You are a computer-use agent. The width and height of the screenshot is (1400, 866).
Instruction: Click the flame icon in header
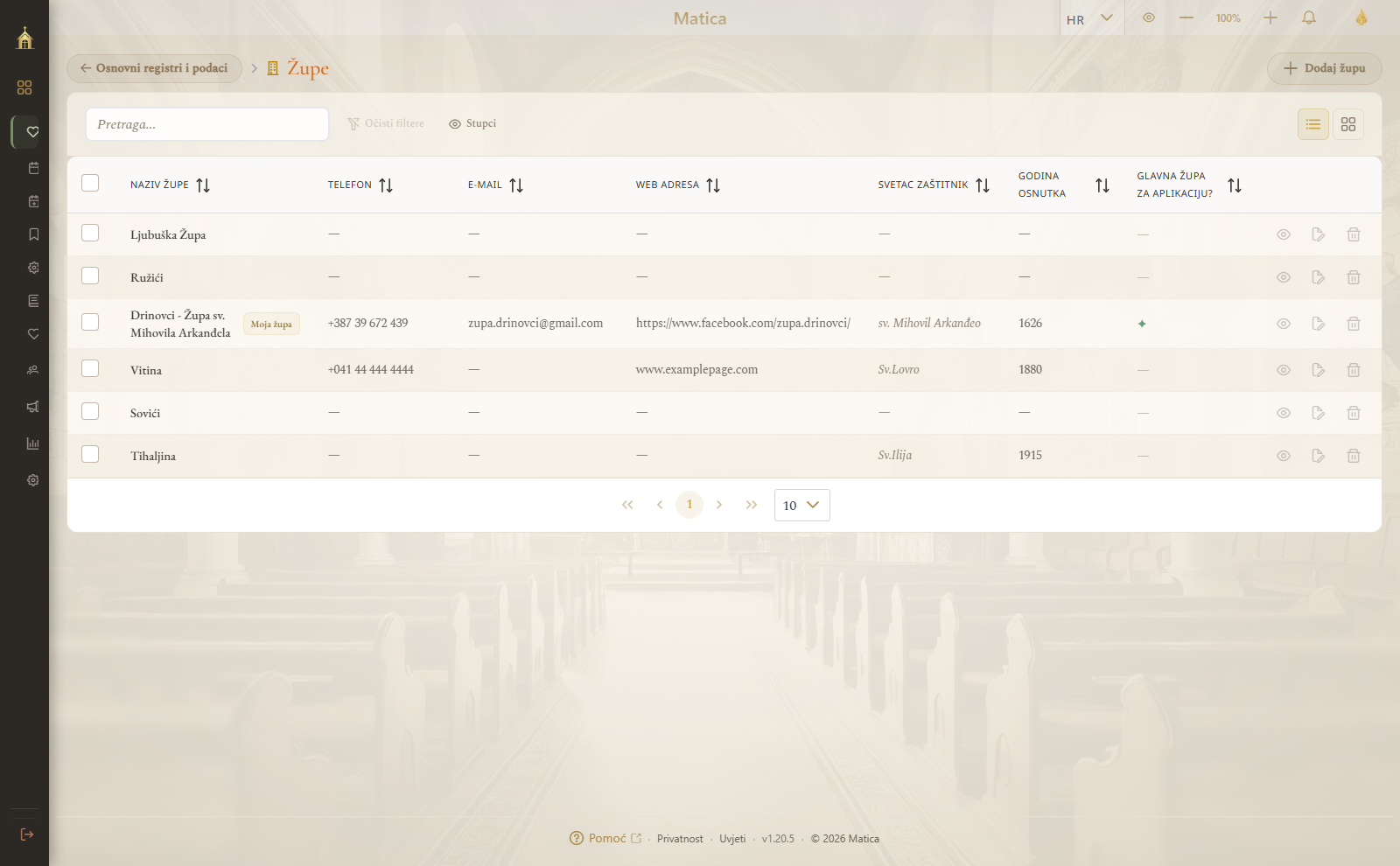(x=1361, y=17)
